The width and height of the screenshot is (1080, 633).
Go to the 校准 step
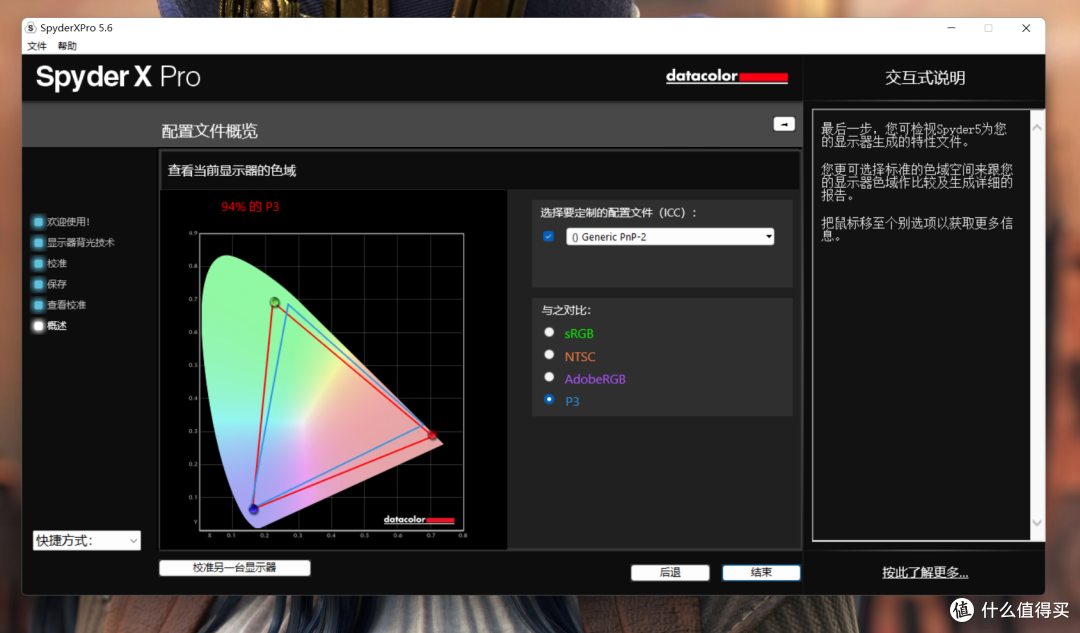50,263
